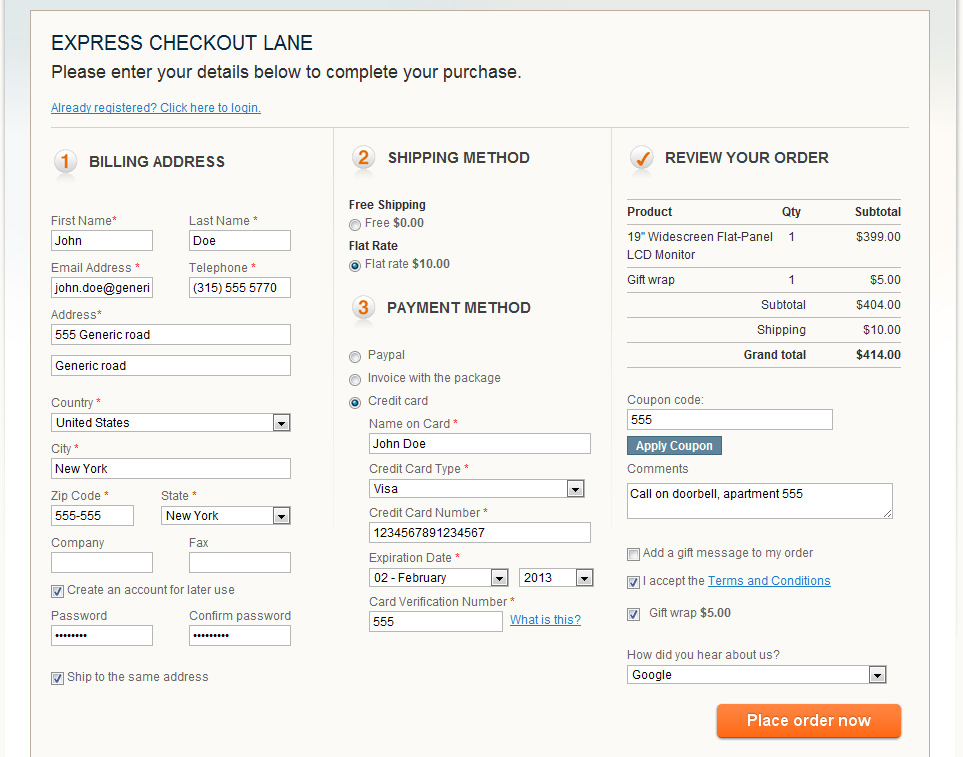Check Add a gift message to my order
The width and height of the screenshot is (963, 757).
[633, 554]
